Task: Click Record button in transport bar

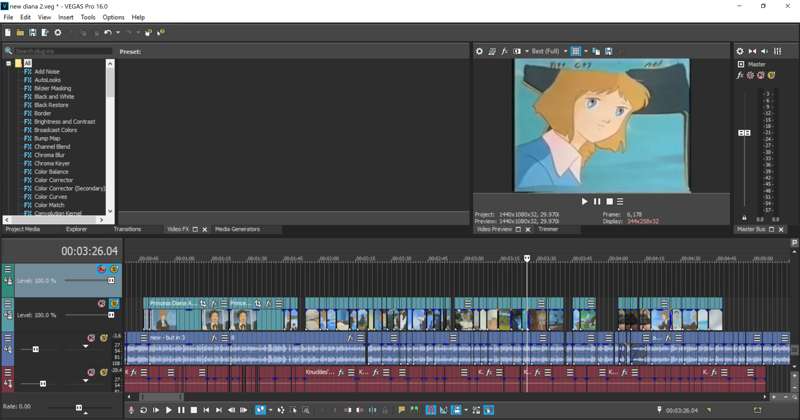Action: pos(131,410)
